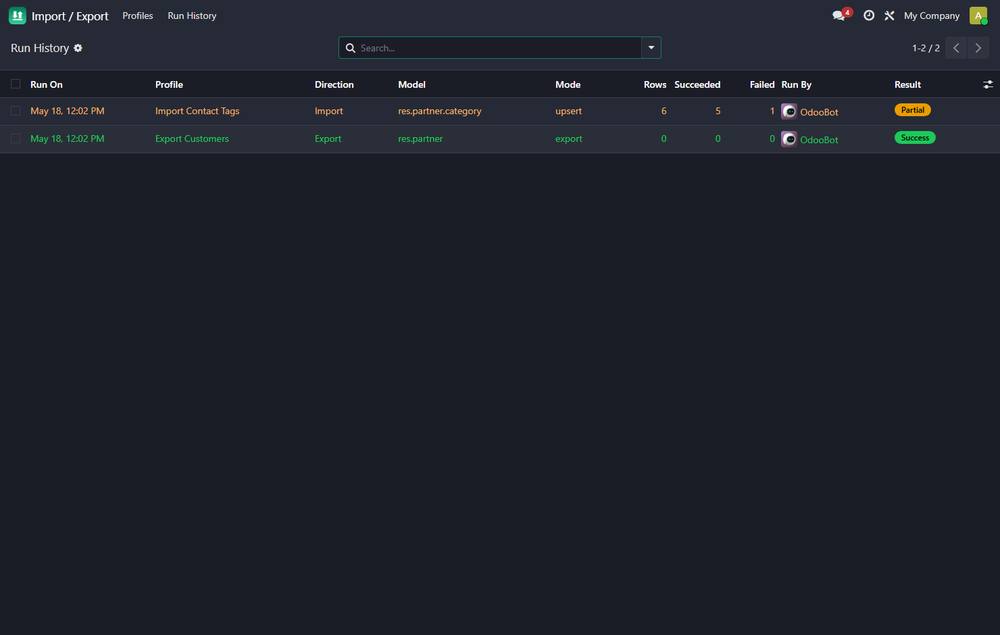1000x635 pixels.
Task: Go to the next page of records
Action: coord(978,48)
